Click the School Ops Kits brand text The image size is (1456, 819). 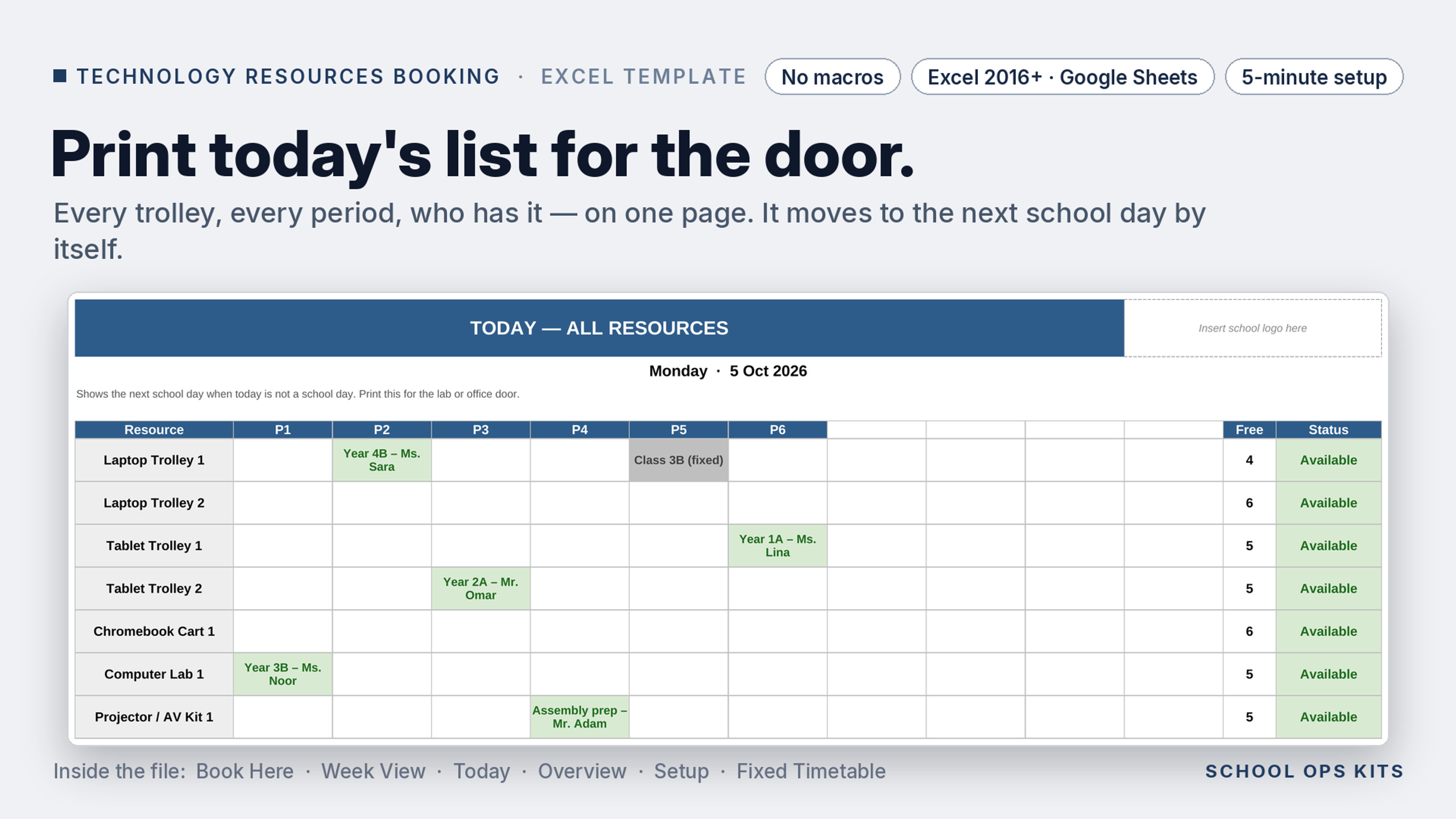click(x=1304, y=771)
